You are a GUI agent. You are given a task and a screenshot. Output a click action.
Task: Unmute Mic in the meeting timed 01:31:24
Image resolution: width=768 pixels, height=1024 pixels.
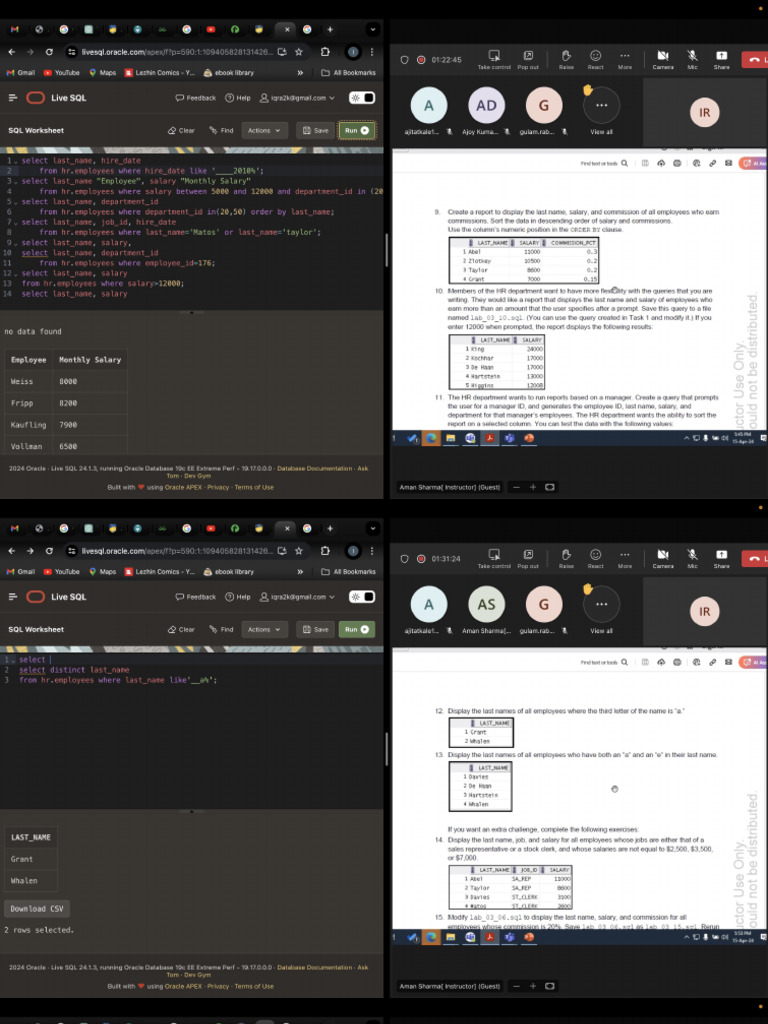(692, 558)
